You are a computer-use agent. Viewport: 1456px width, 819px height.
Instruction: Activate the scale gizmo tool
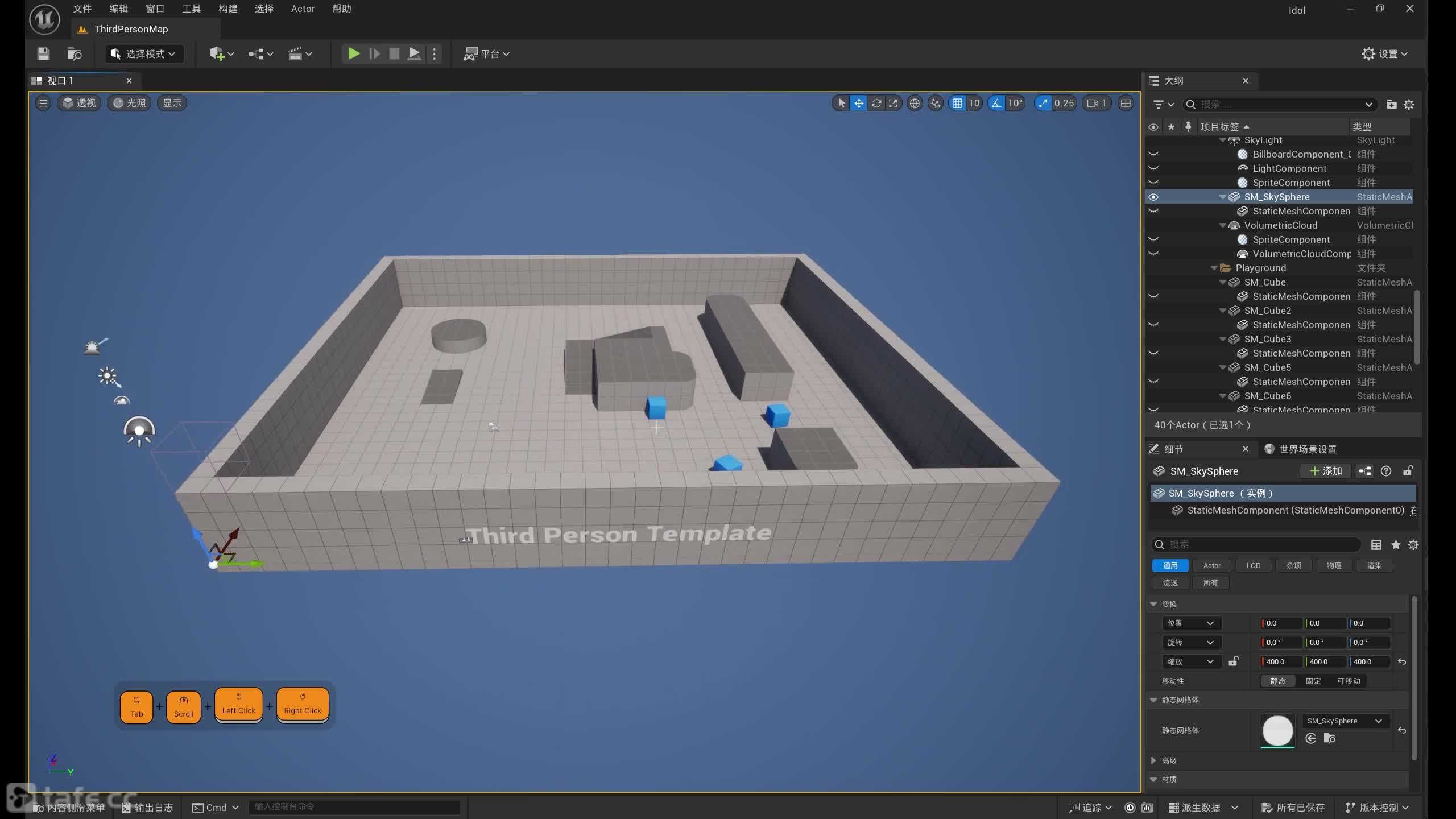coord(894,103)
